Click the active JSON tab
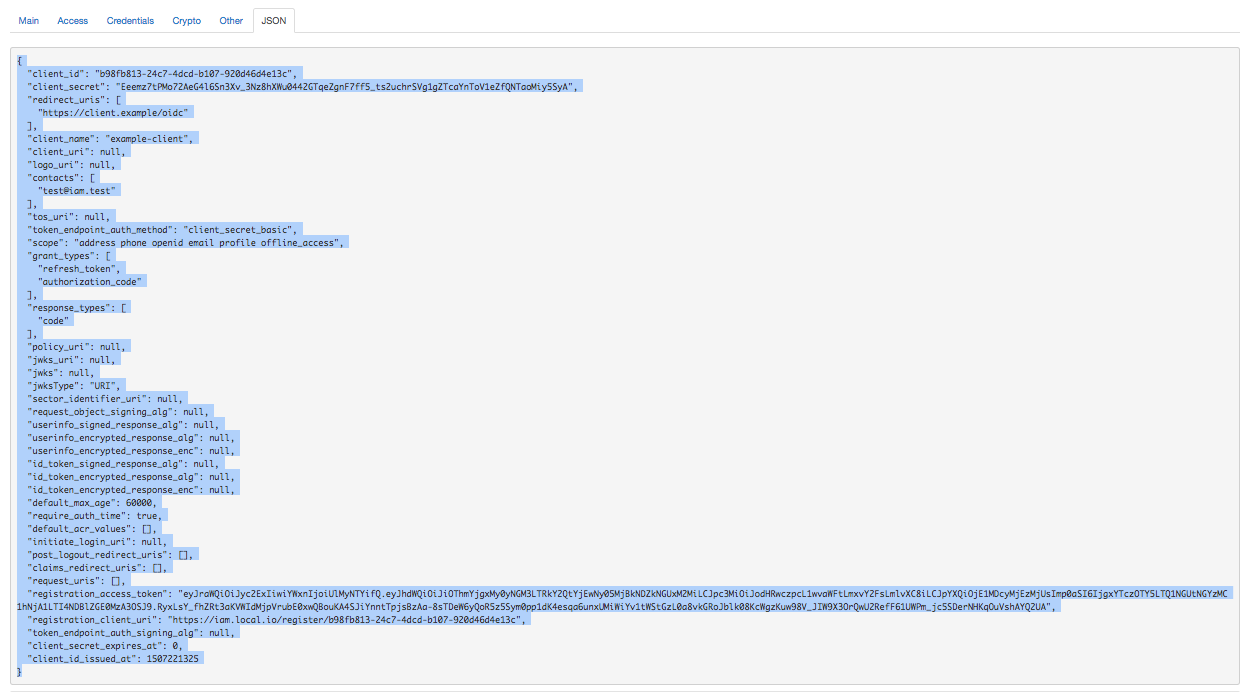The width and height of the screenshot is (1250, 692). (273, 20)
